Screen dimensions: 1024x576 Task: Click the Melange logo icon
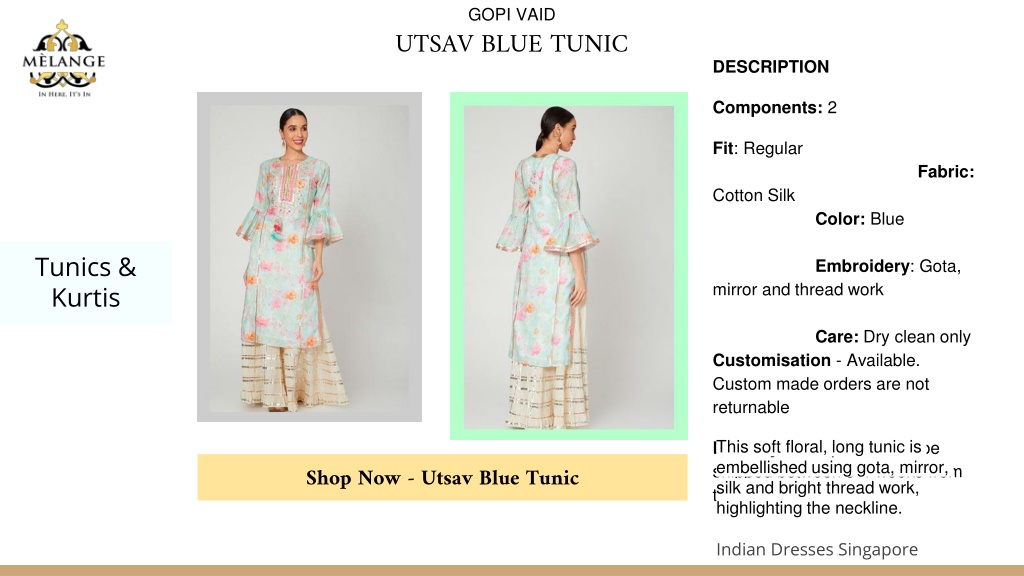[63, 58]
